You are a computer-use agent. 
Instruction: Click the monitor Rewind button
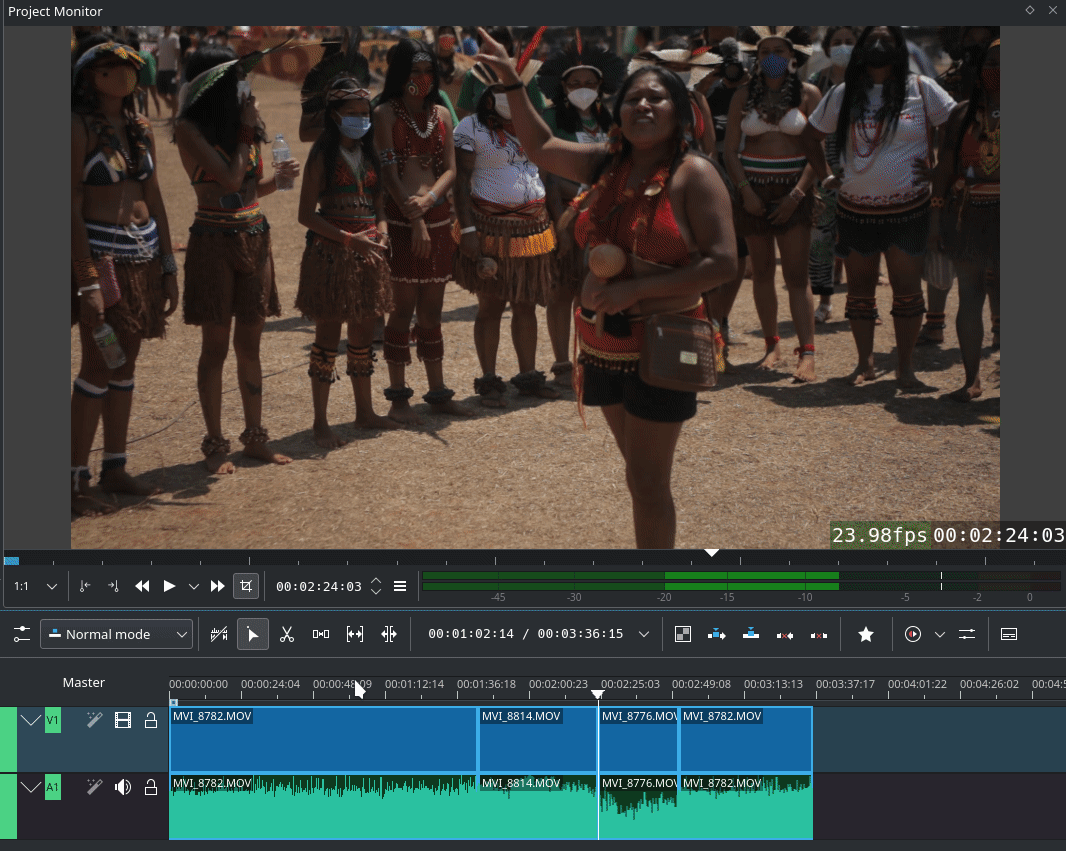pos(142,586)
